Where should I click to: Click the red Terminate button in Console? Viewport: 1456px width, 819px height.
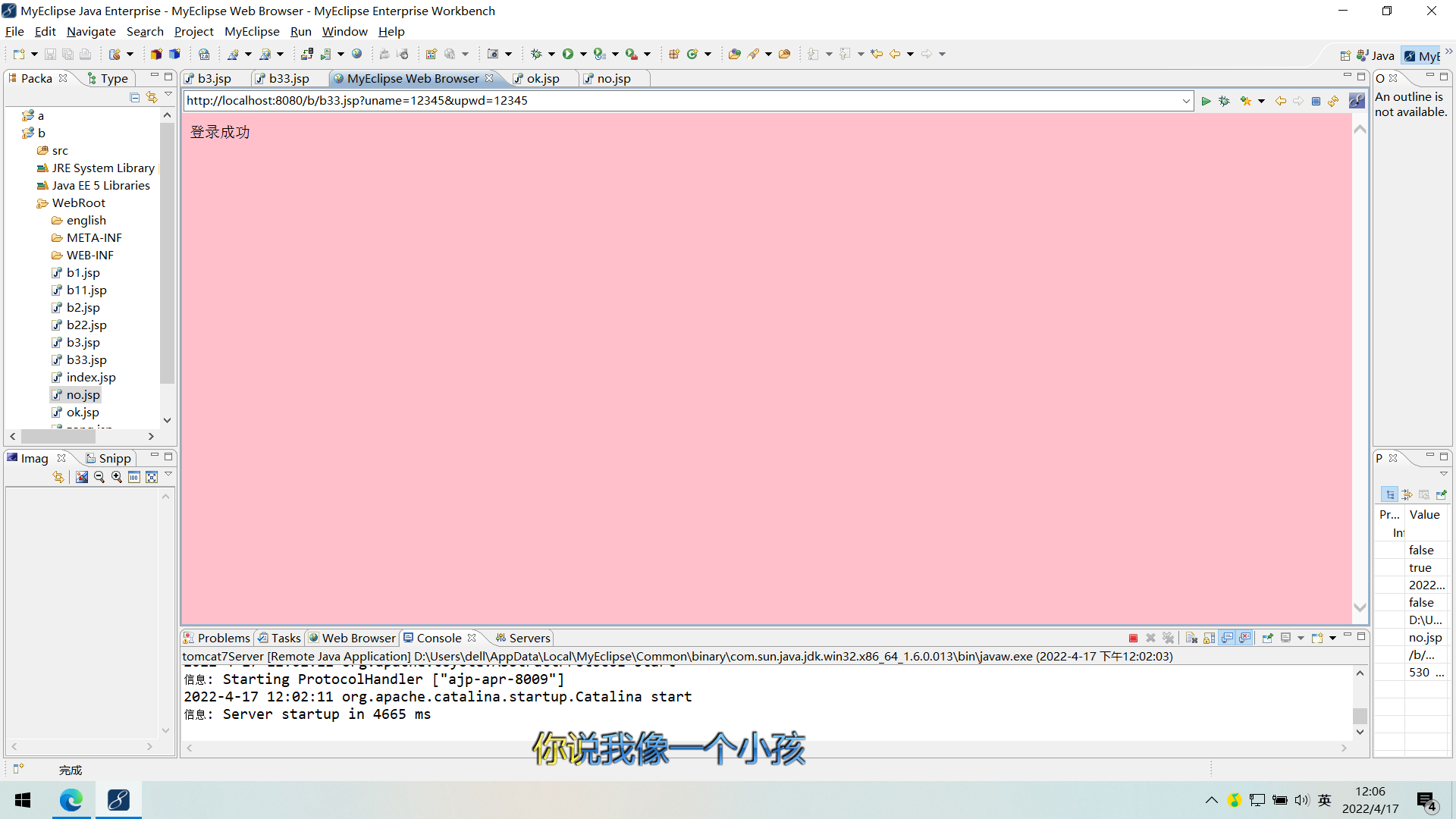tap(1133, 639)
